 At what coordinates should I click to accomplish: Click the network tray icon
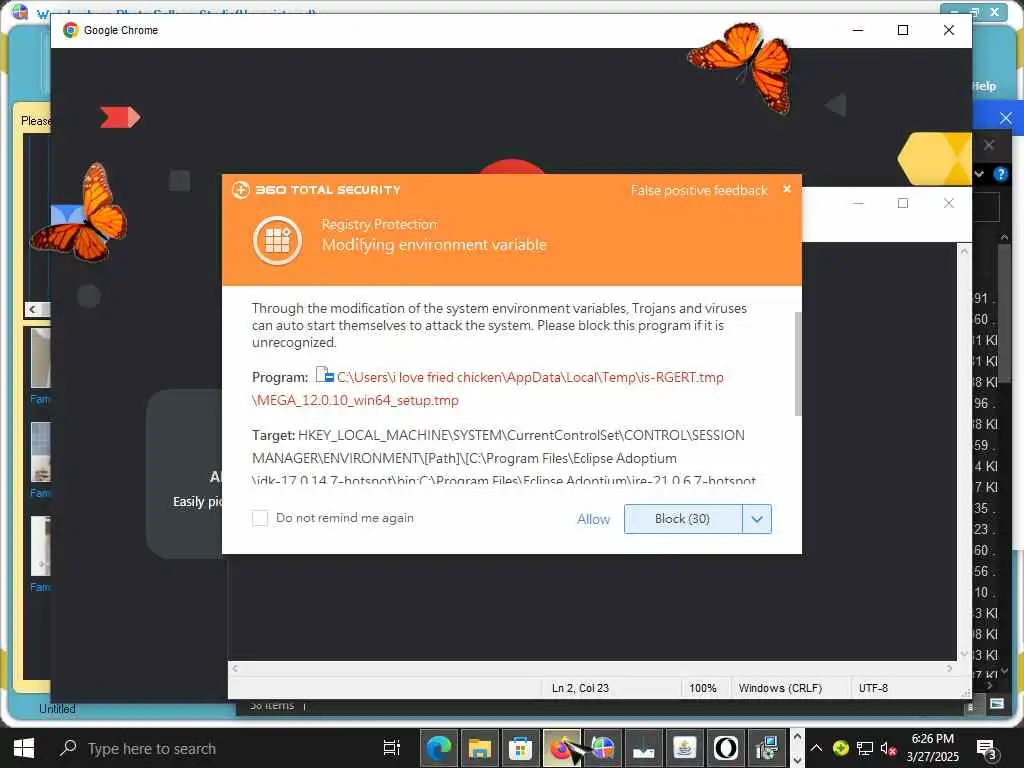tap(865, 748)
